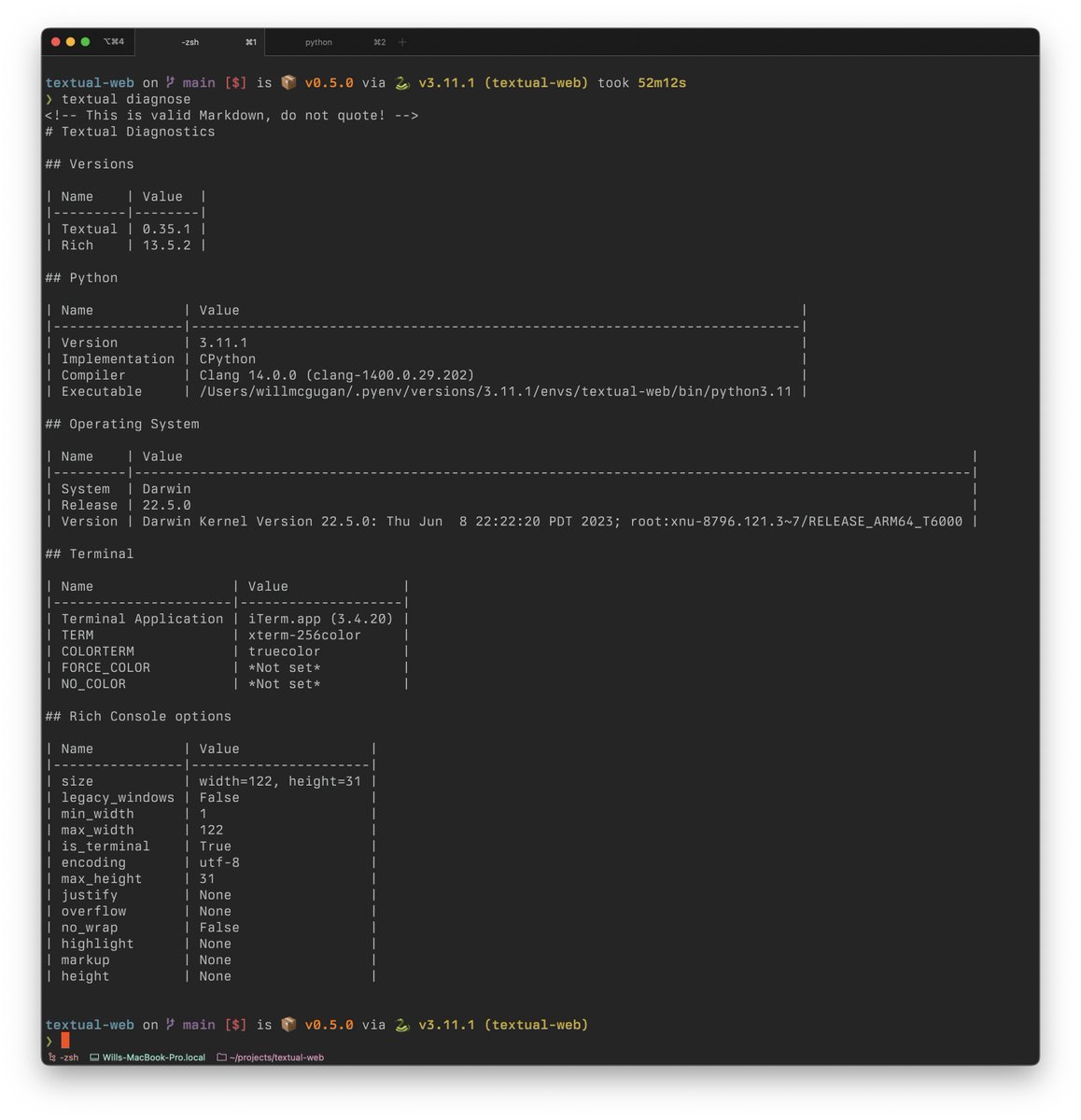Image resolution: width=1081 pixels, height=1120 pixels.
Task: Click the [$] stash indicator beside main
Action: tap(233, 82)
